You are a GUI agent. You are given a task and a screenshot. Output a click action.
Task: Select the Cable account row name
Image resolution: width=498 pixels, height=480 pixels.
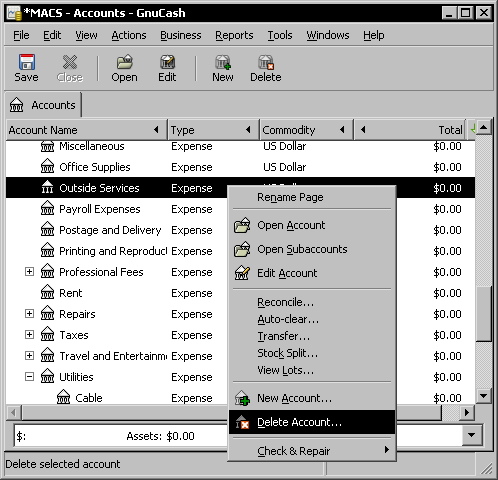(x=89, y=398)
